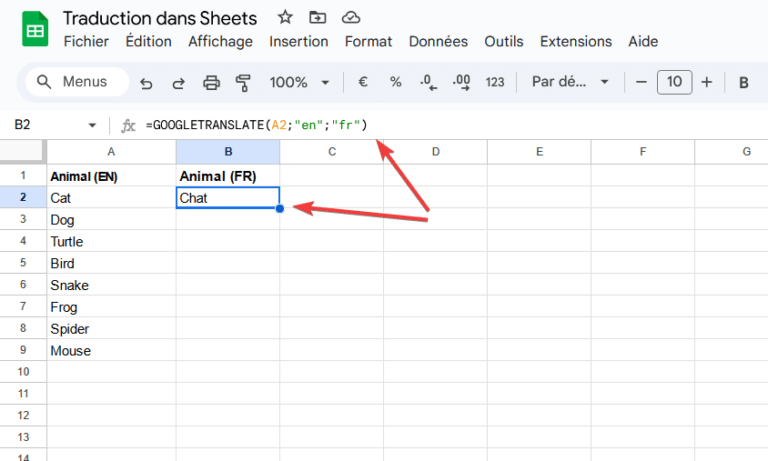Expand the B2 name box dropdown

click(92, 125)
